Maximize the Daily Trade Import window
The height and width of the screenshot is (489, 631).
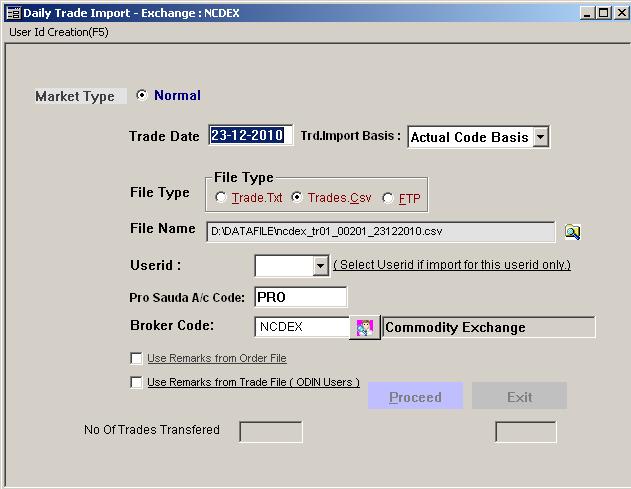(x=603, y=13)
